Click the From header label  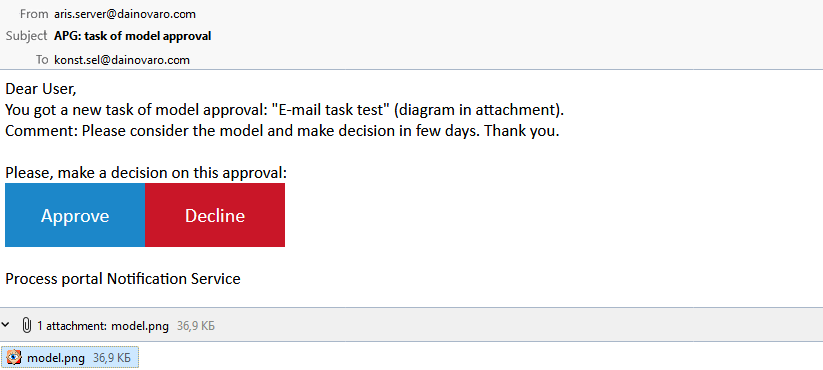coord(34,14)
